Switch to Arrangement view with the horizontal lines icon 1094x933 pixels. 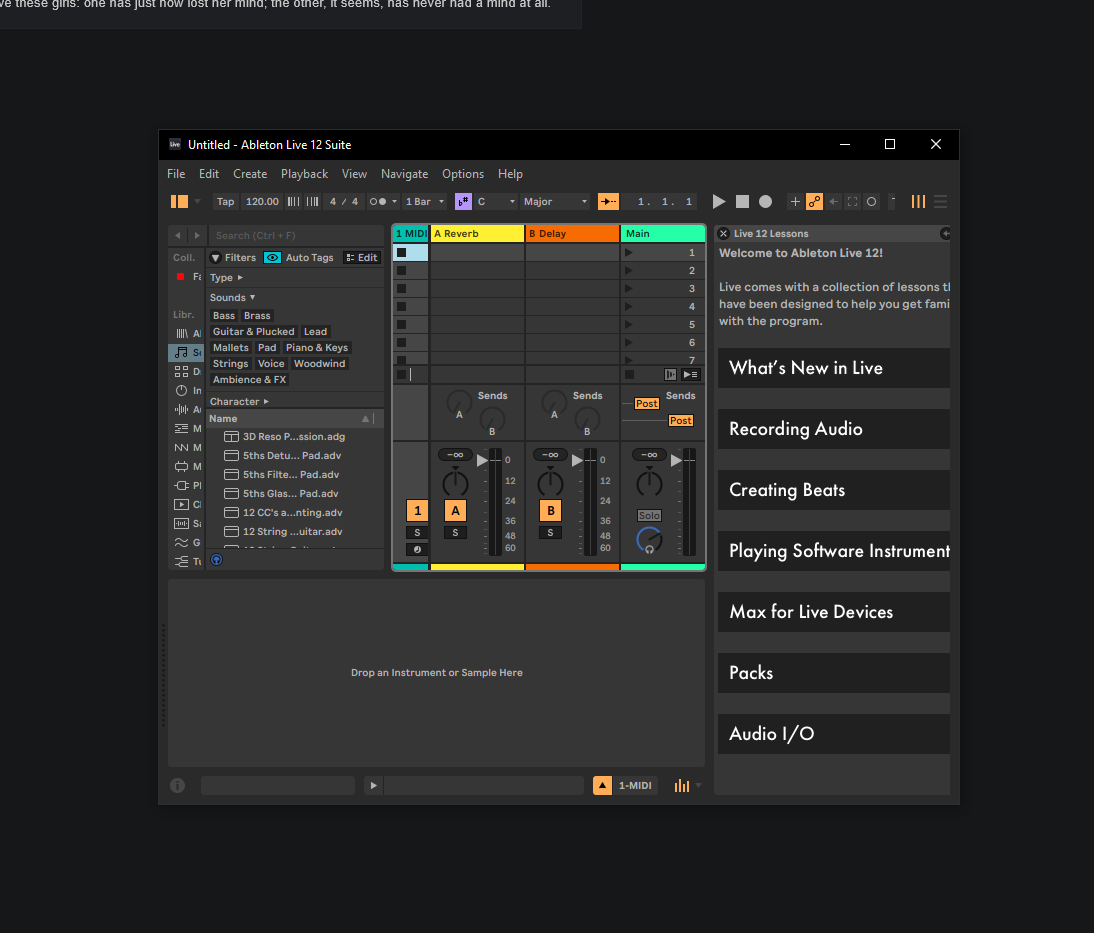click(x=941, y=202)
